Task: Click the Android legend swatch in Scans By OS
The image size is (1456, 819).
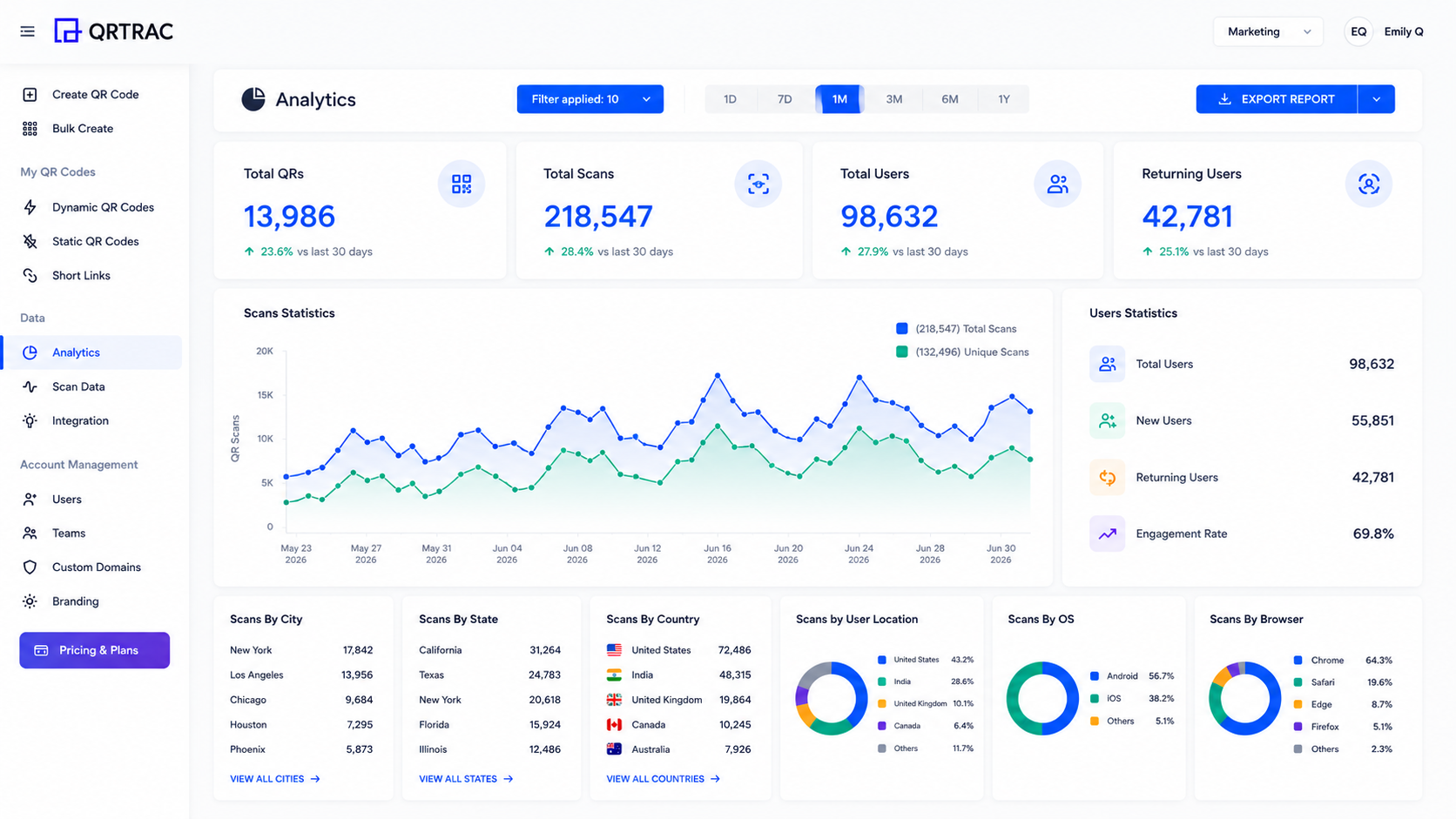Action: [x=1095, y=676]
